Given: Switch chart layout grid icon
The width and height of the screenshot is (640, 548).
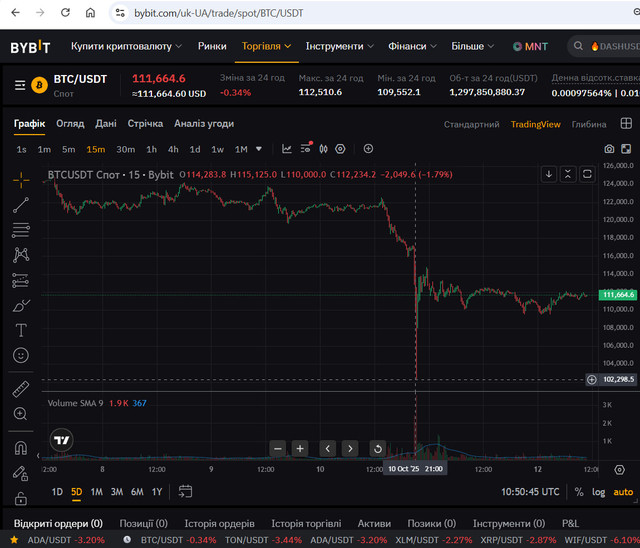Looking at the screenshot, I should coord(626,123).
